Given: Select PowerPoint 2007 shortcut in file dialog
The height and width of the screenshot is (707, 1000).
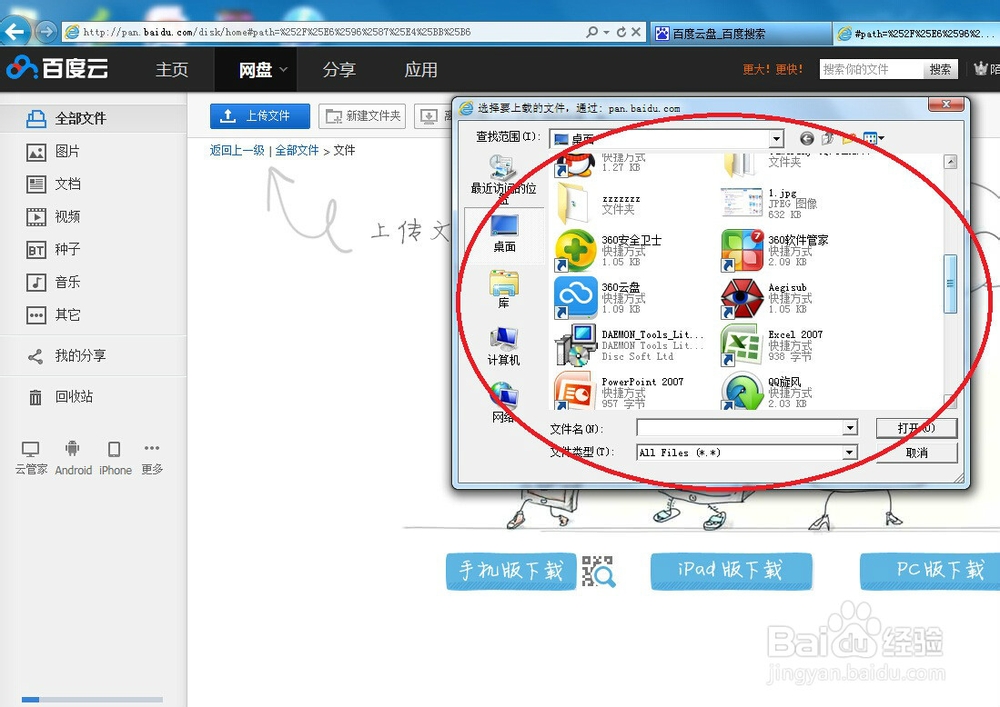Looking at the screenshot, I should 619,392.
